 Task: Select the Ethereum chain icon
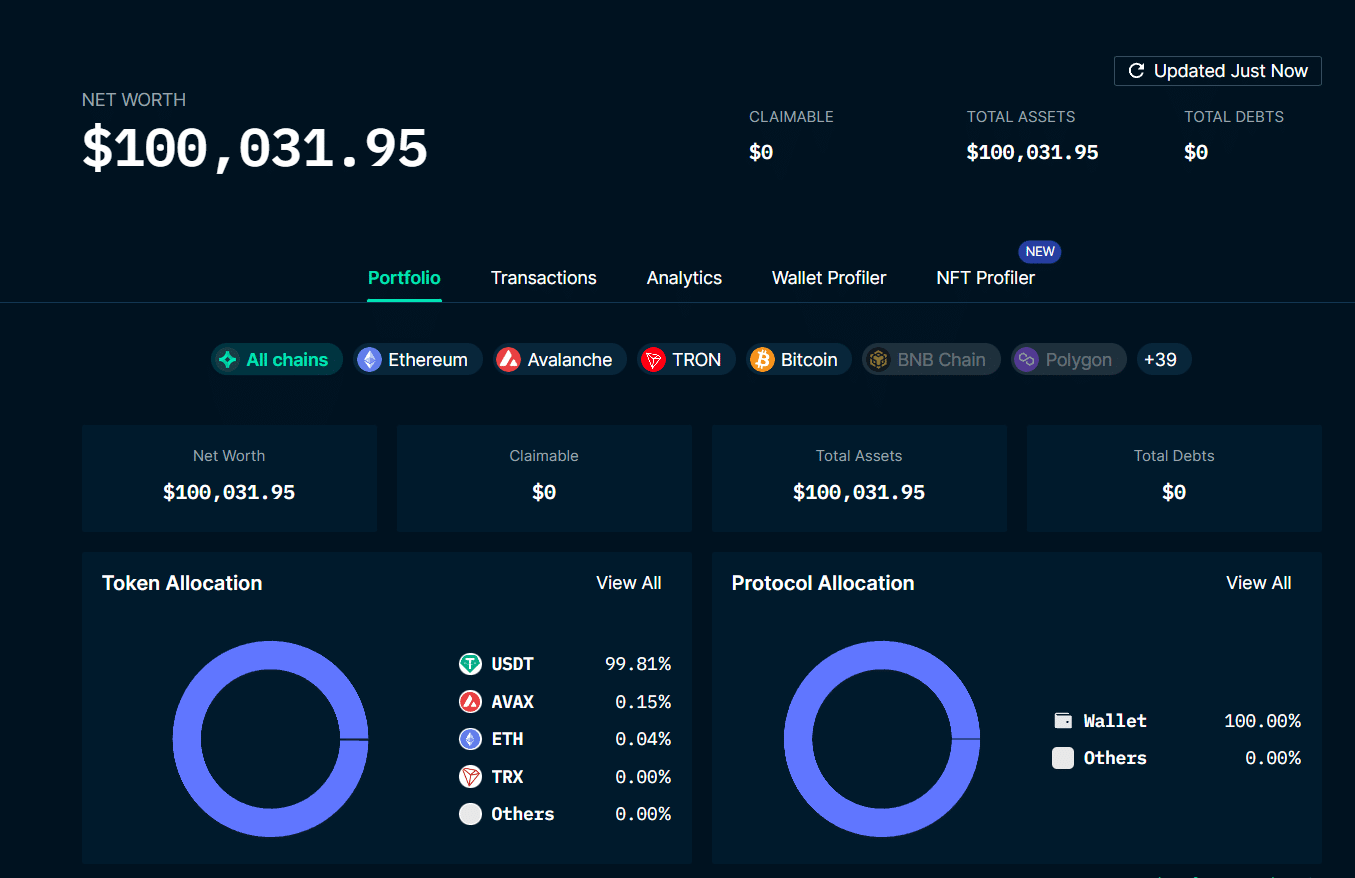tap(369, 360)
